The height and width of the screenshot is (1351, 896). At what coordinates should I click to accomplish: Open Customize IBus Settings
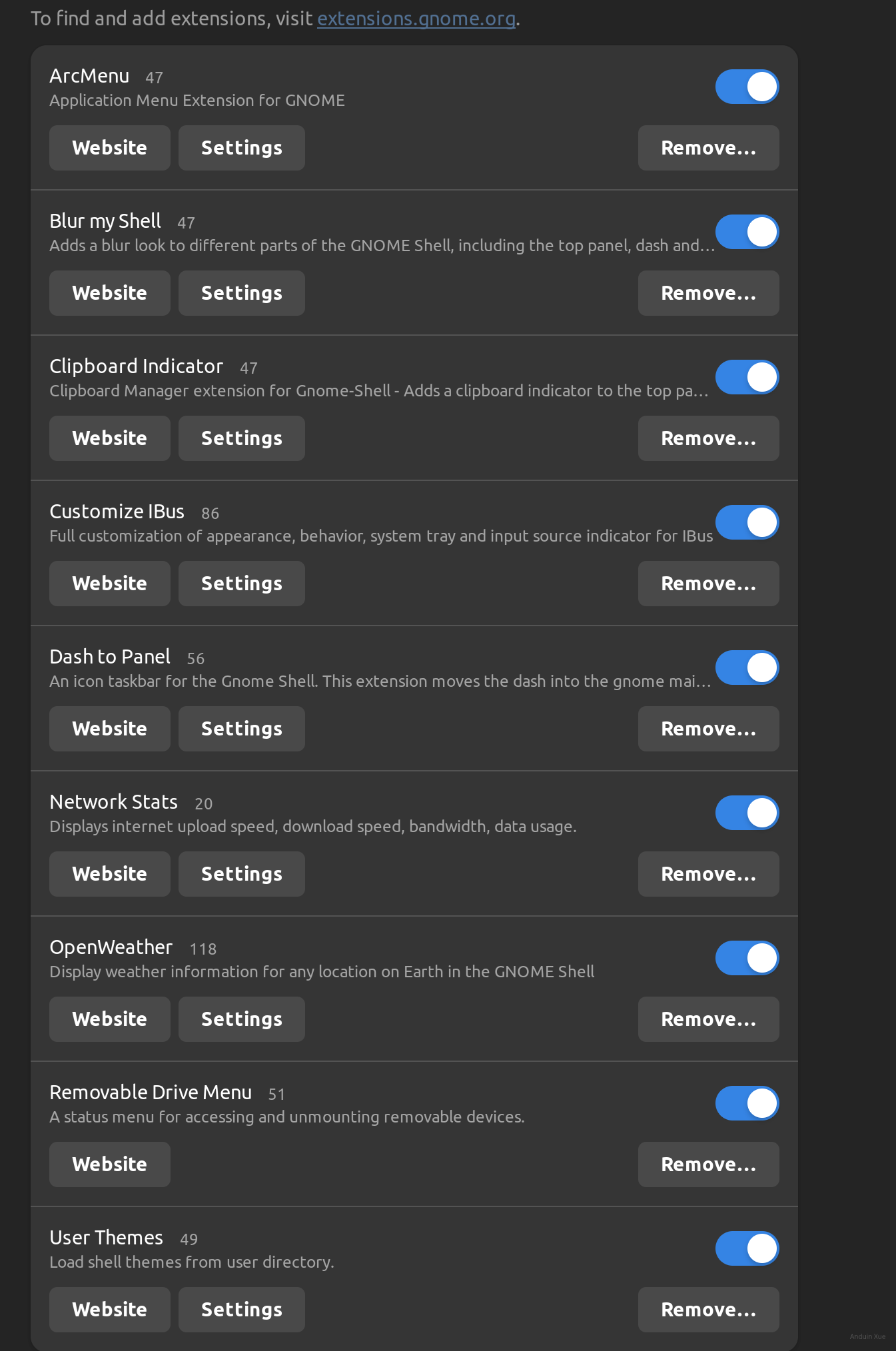click(x=241, y=584)
